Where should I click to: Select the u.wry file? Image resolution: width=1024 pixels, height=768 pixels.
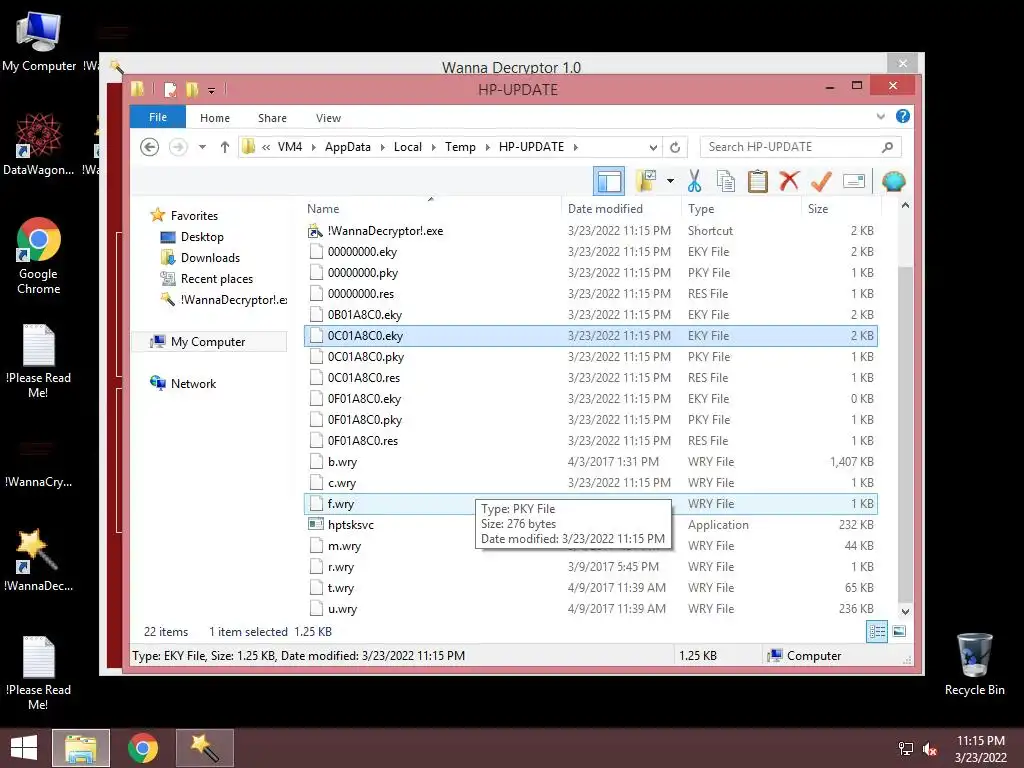point(590,609)
